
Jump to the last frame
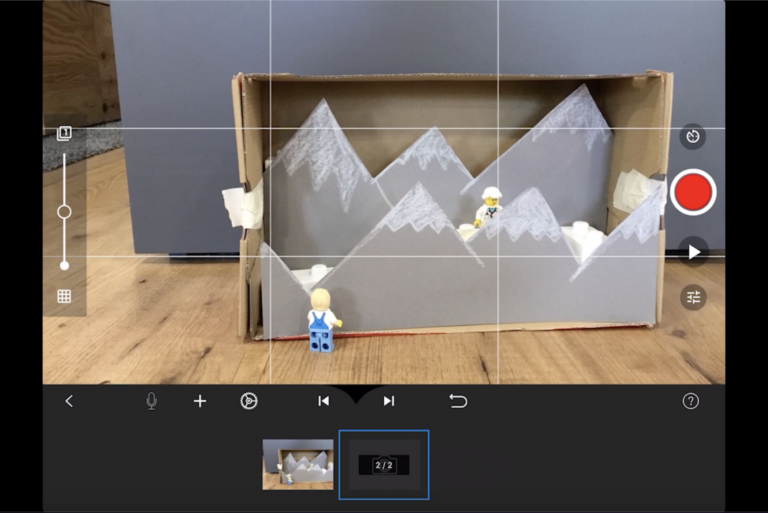389,401
